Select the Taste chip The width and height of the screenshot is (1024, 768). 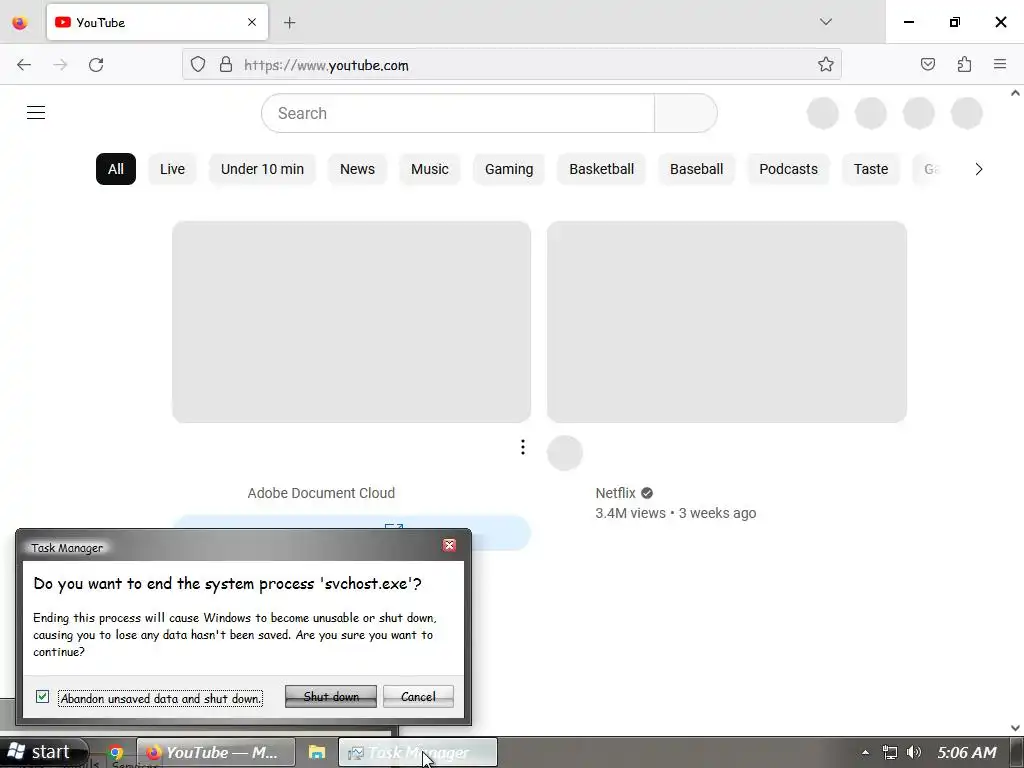pyautogui.click(x=871, y=169)
